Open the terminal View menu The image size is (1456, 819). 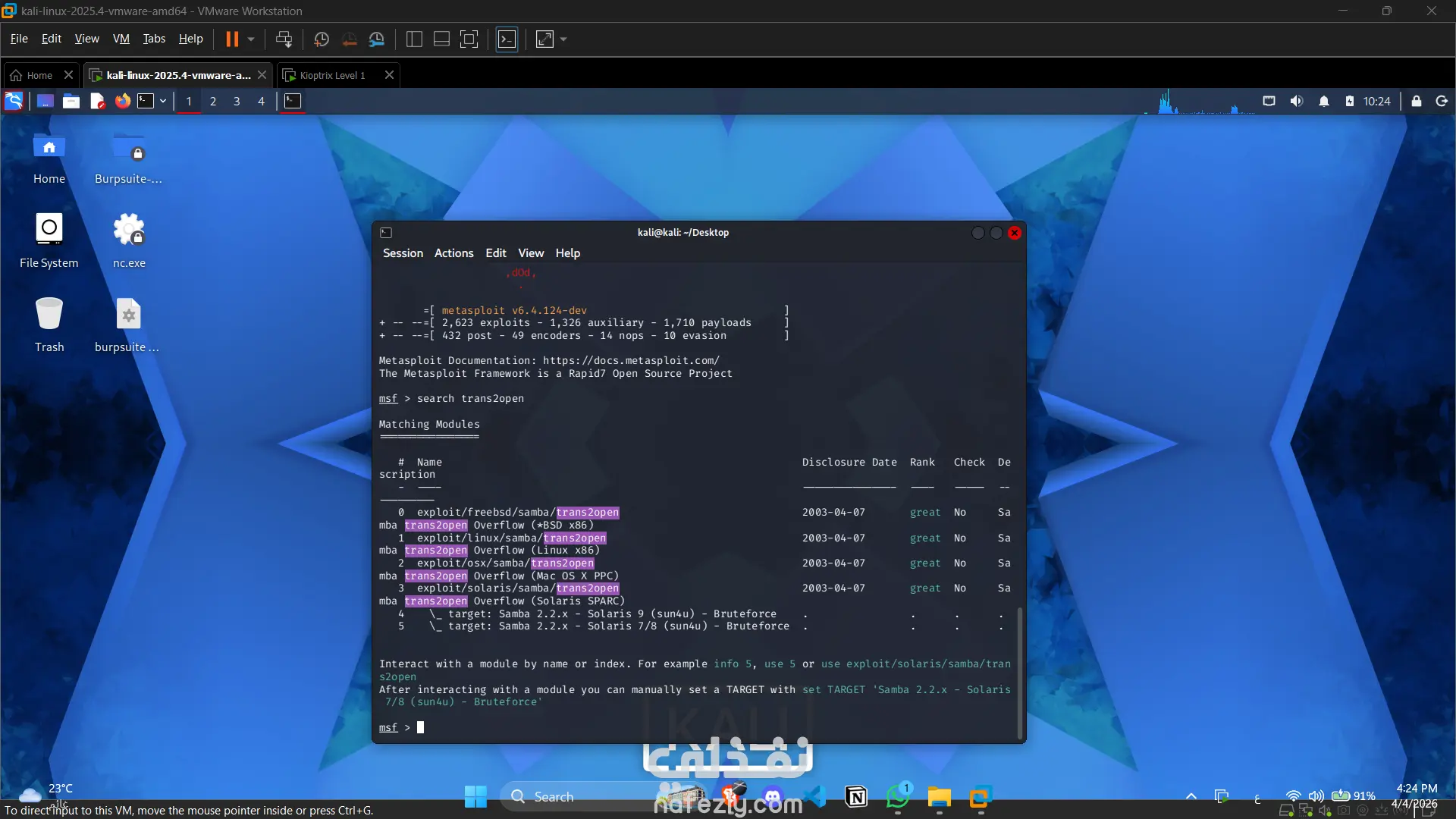531,253
